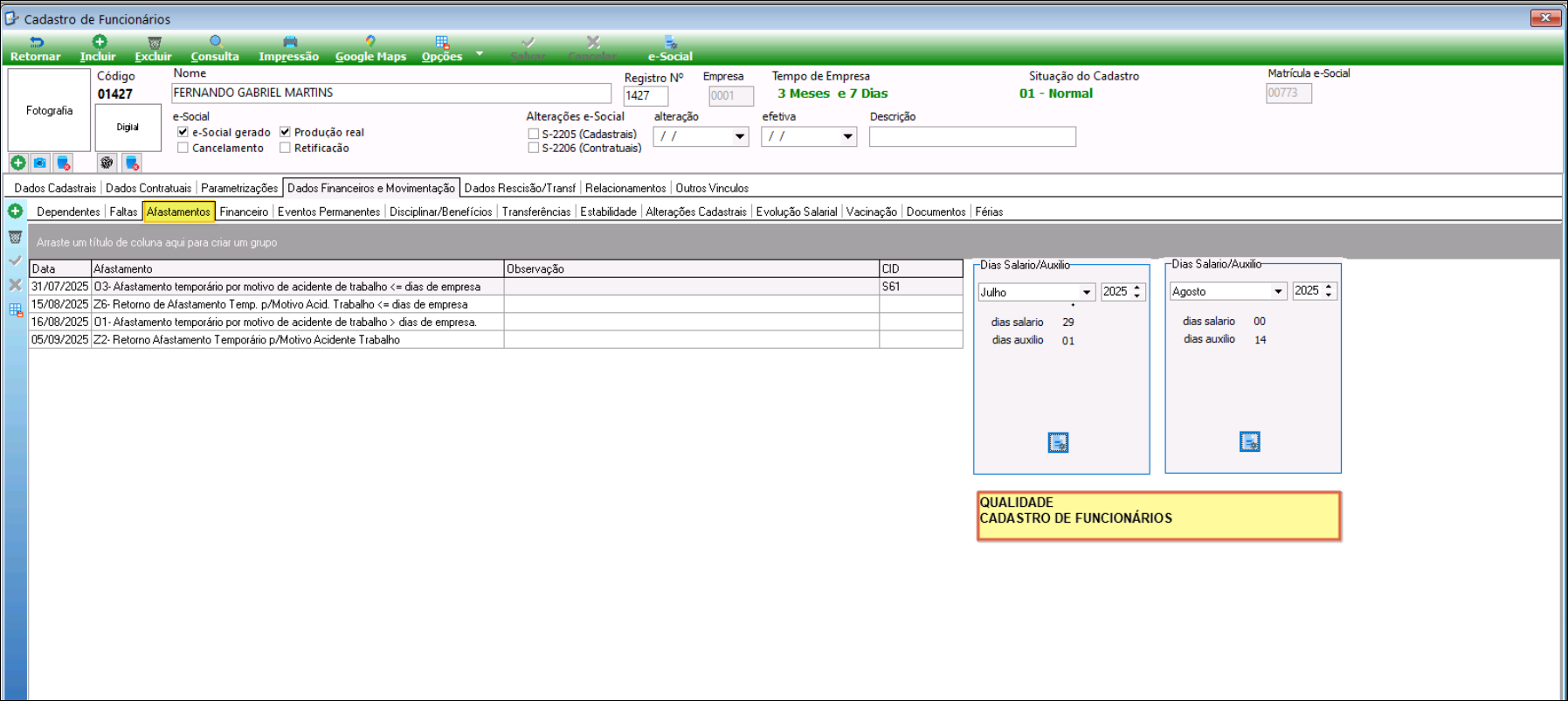This screenshot has width=1568, height=701.
Task: Open the Dependentes sub-tab
Action: coord(68,212)
